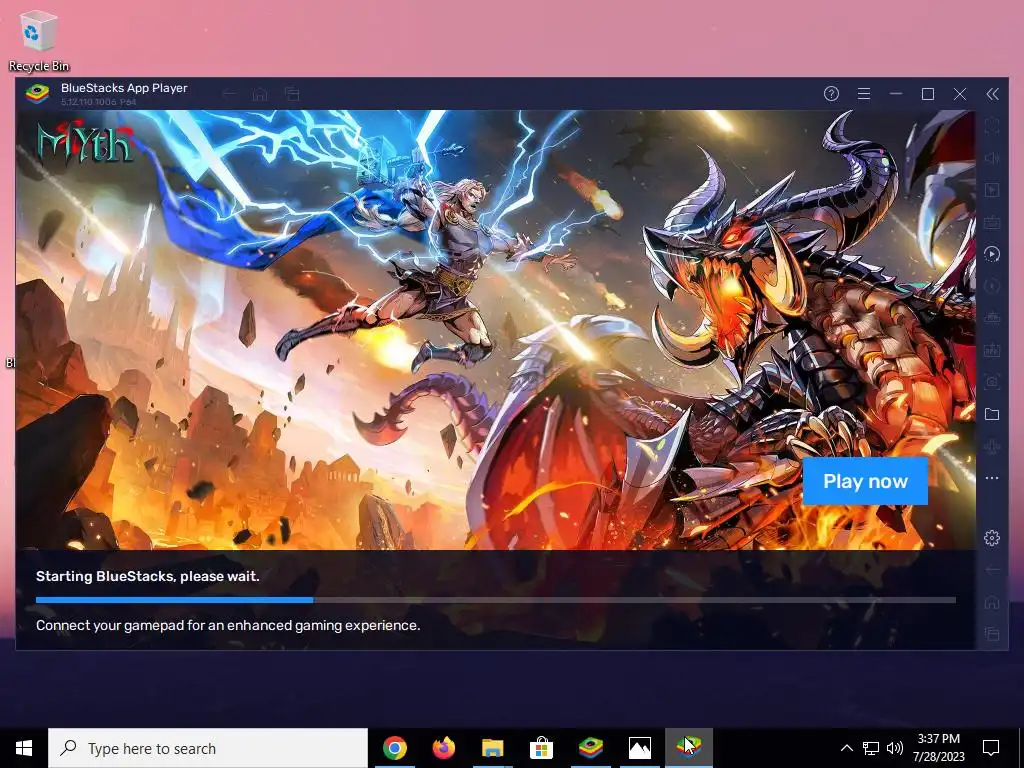Click the Back arrow at sidebar bottom
1024x768 pixels.
[991, 570]
